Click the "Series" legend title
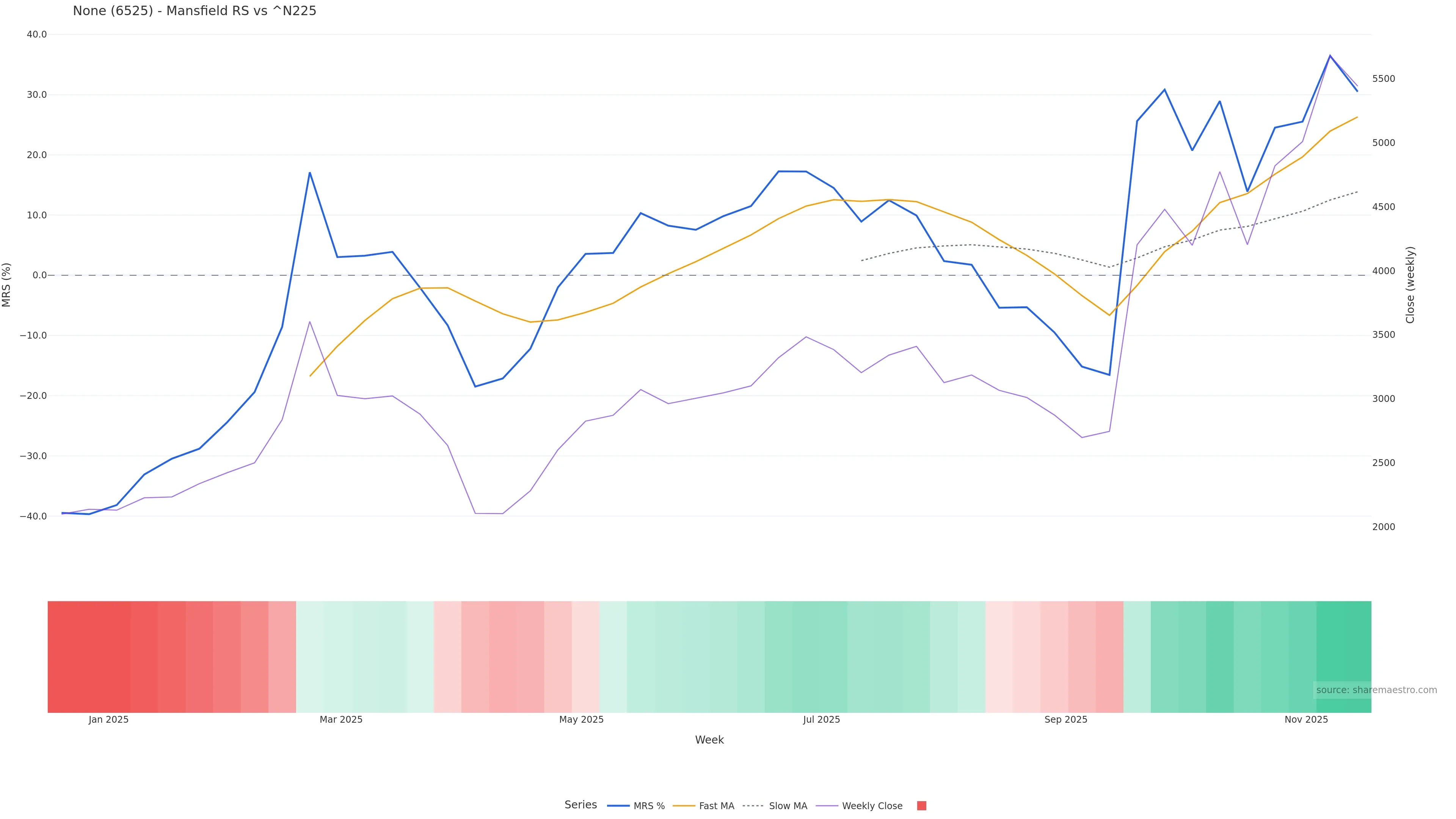Viewport: 1456px width, 819px height. tap(581, 805)
